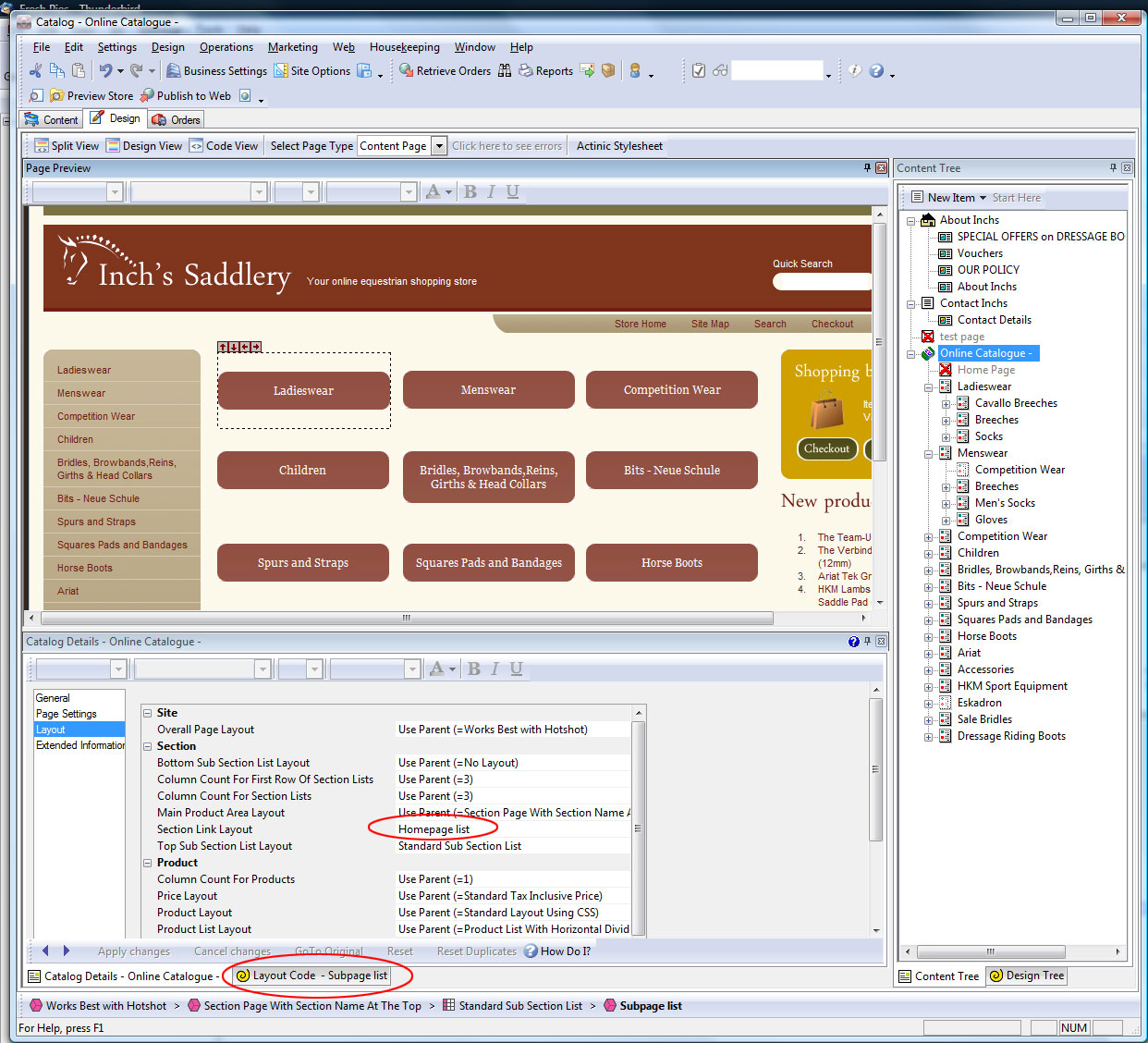The height and width of the screenshot is (1043, 1148).
Task: Expand the Children node in Content Tree
Action: click(x=929, y=553)
